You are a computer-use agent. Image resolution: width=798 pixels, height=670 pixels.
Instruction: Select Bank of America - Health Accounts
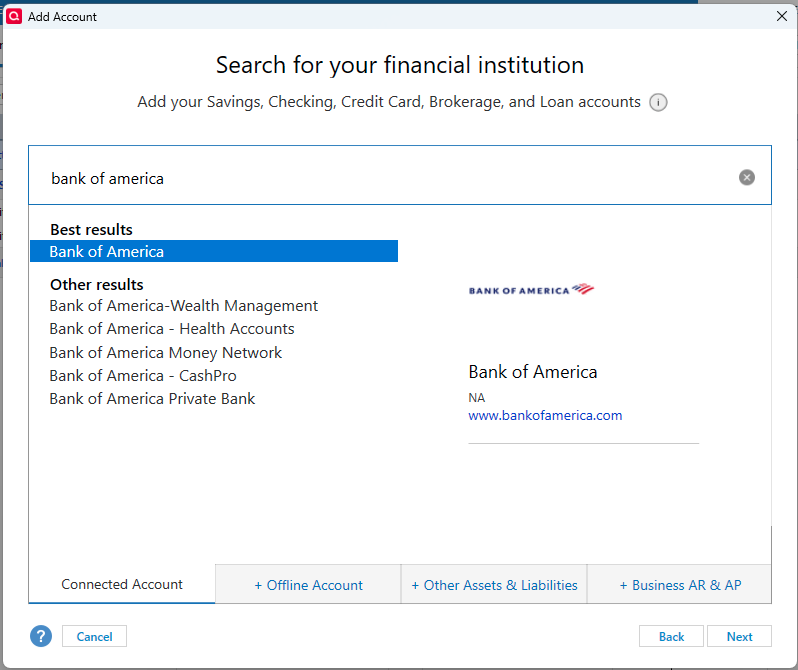(172, 329)
